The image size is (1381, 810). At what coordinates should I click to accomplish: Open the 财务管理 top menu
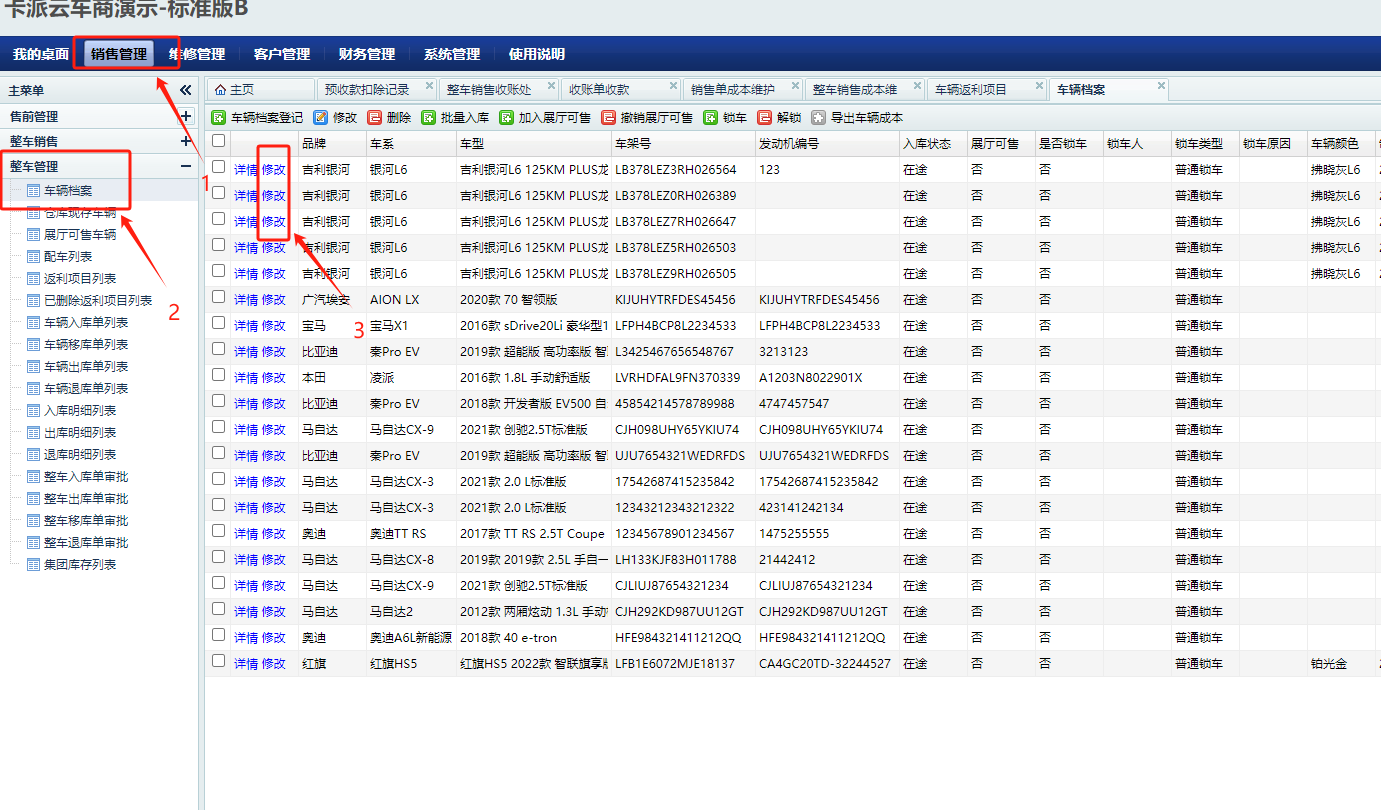[x=367, y=54]
